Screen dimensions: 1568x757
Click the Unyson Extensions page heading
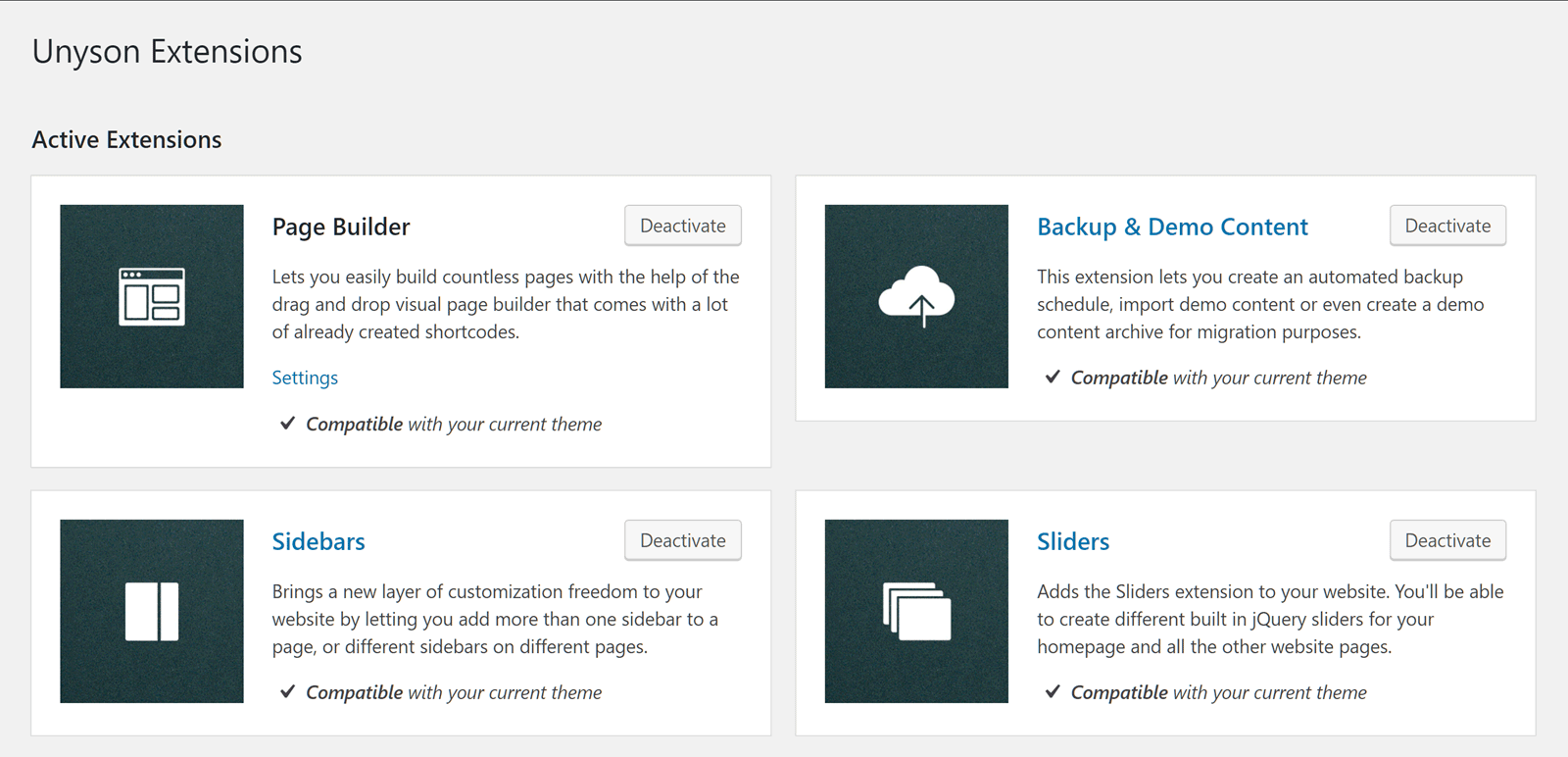click(168, 52)
